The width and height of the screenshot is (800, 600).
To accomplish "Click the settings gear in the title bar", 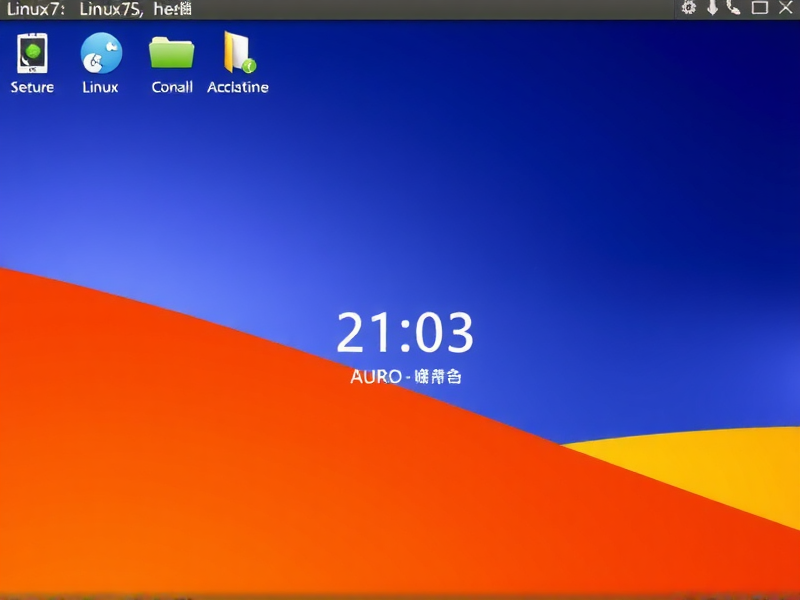I will [689, 7].
